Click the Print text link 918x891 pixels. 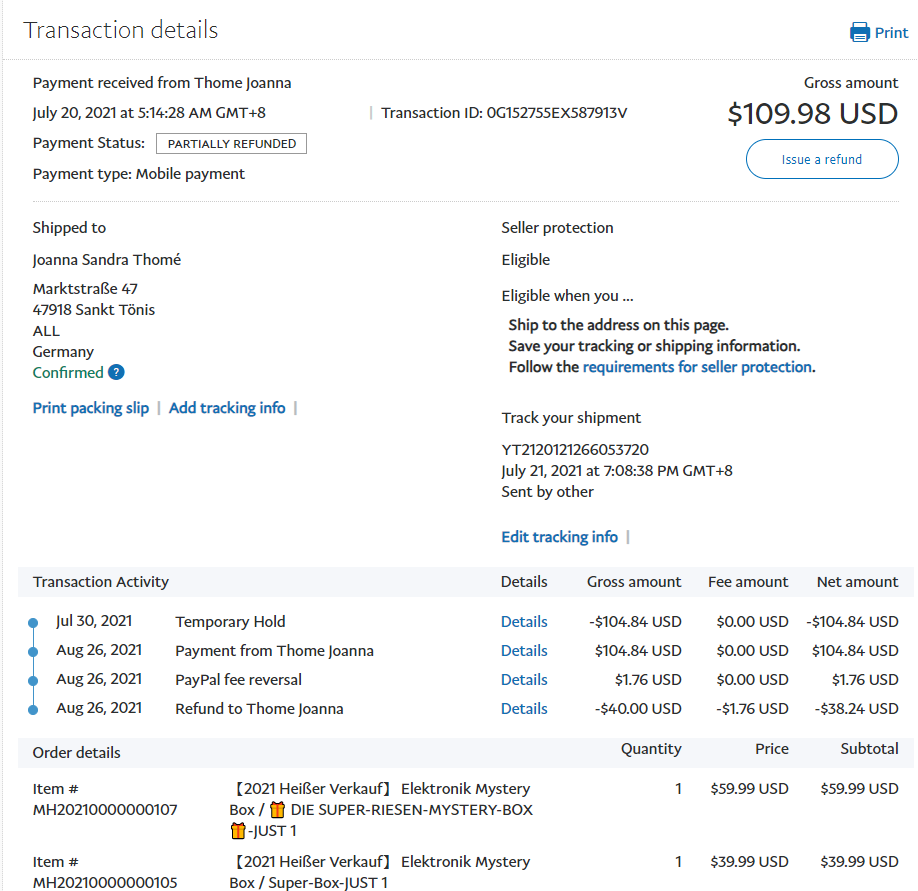(x=891, y=33)
